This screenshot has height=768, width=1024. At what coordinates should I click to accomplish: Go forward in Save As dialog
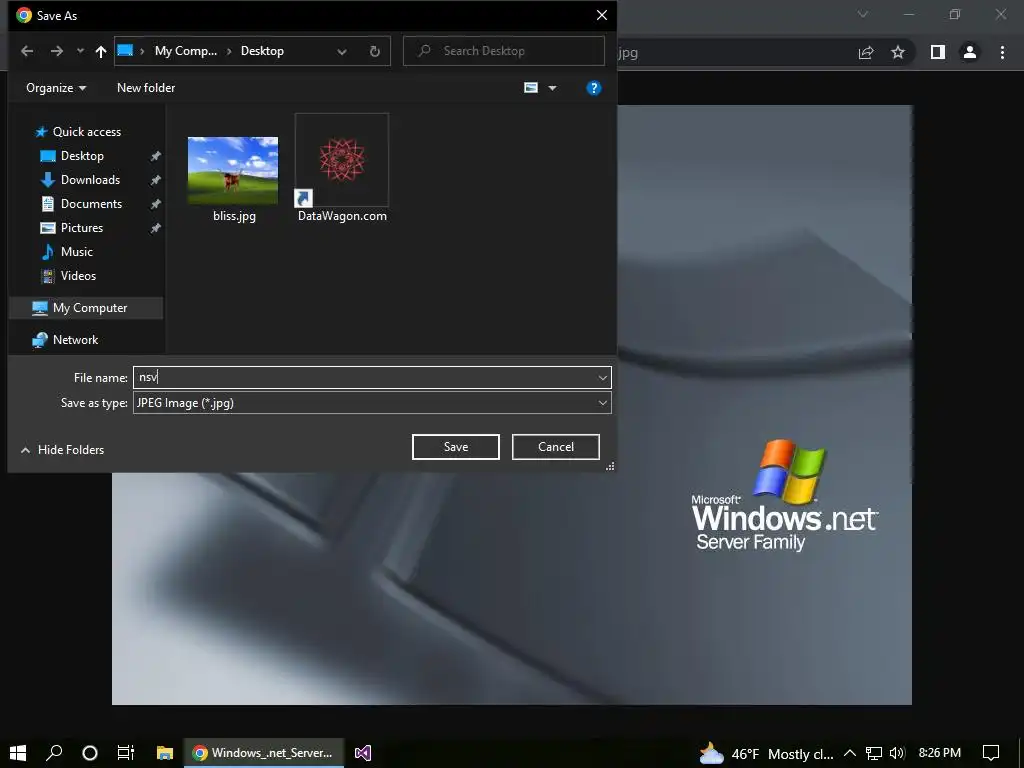57,51
